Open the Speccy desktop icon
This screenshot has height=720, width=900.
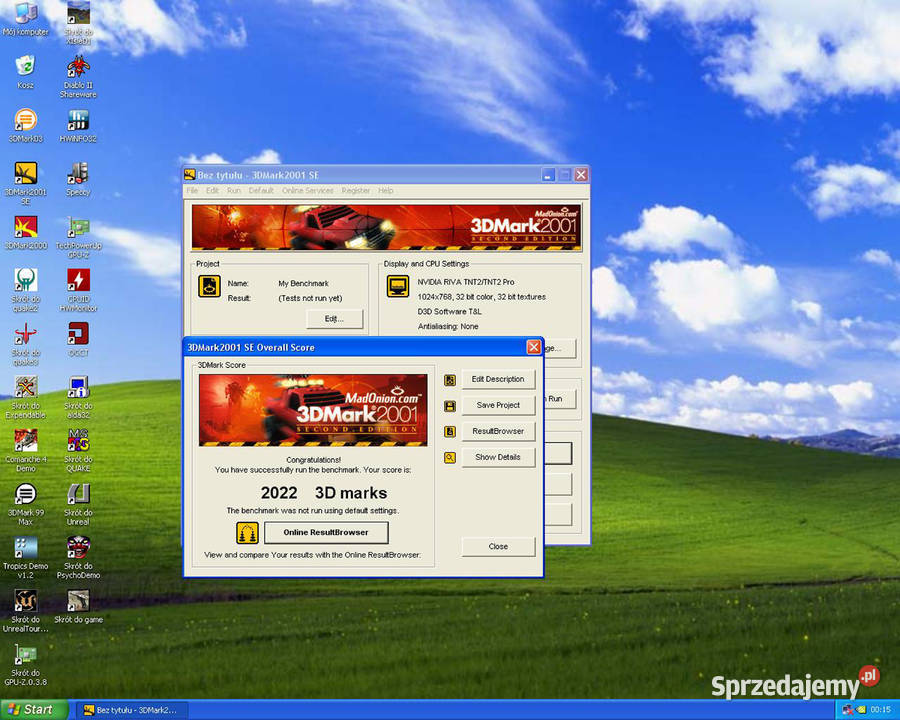pyautogui.click(x=78, y=179)
